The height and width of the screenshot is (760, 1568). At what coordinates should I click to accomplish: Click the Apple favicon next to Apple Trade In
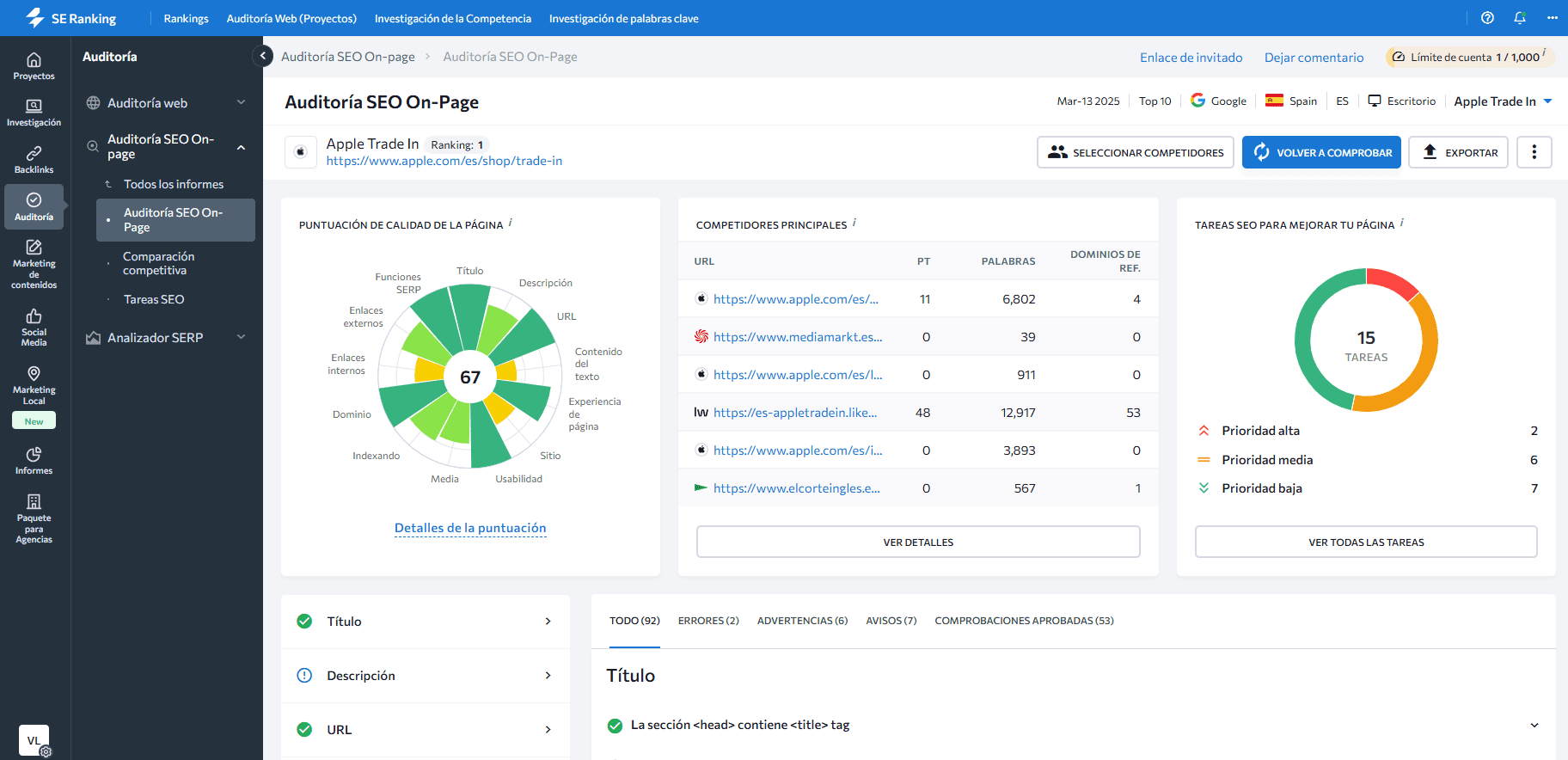301,152
